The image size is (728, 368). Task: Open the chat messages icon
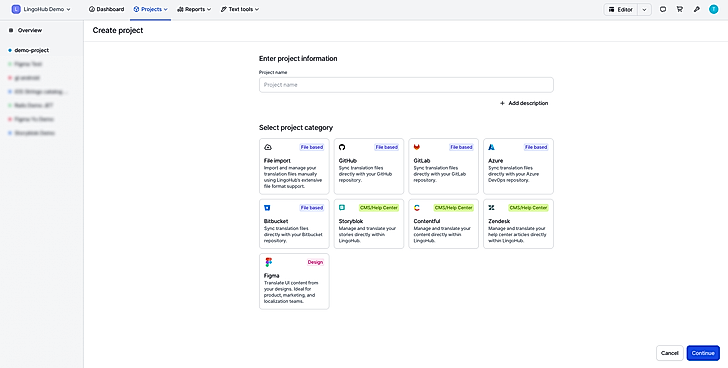pyautogui.click(x=663, y=9)
